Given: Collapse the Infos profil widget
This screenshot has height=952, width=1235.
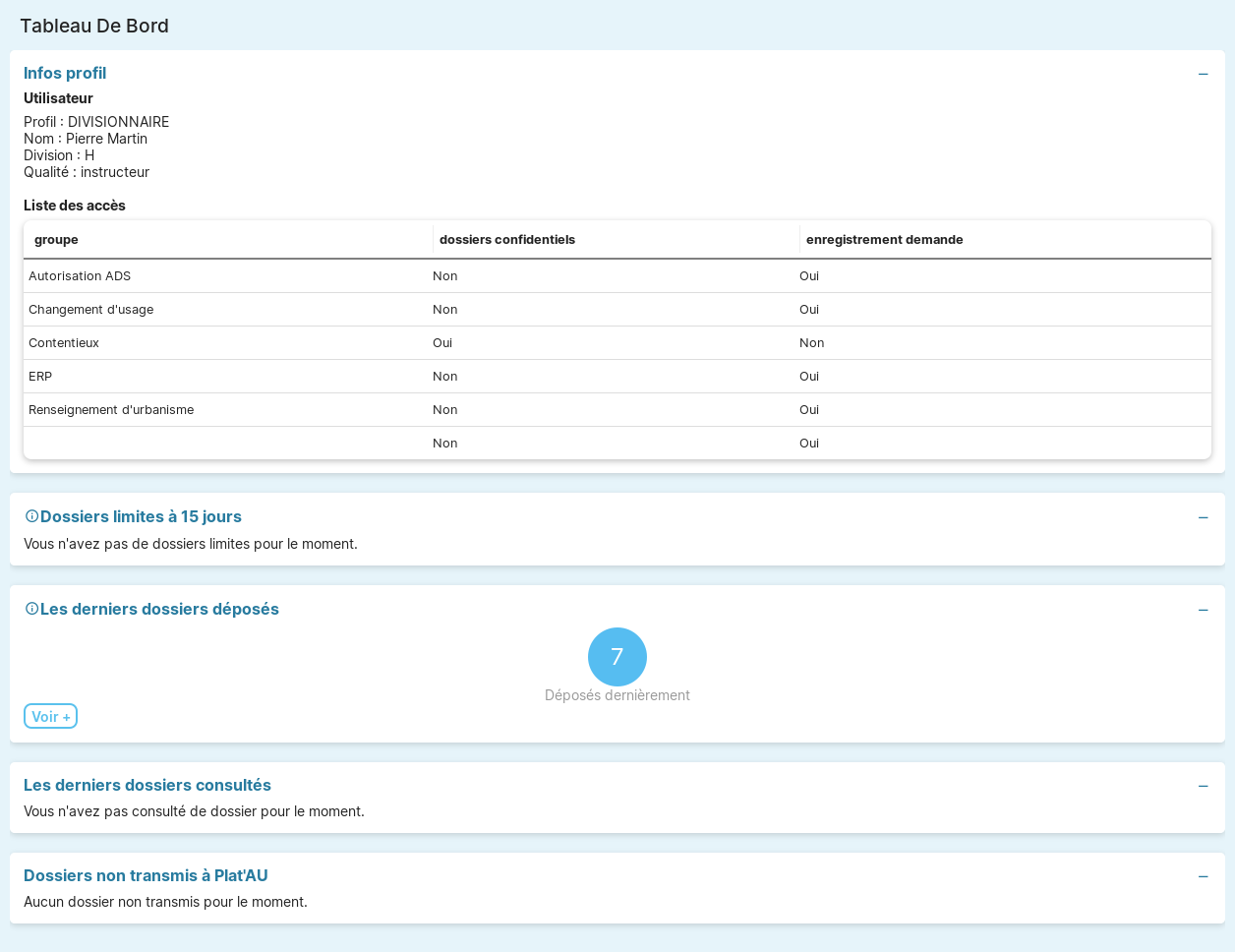Looking at the screenshot, I should [x=1203, y=75].
